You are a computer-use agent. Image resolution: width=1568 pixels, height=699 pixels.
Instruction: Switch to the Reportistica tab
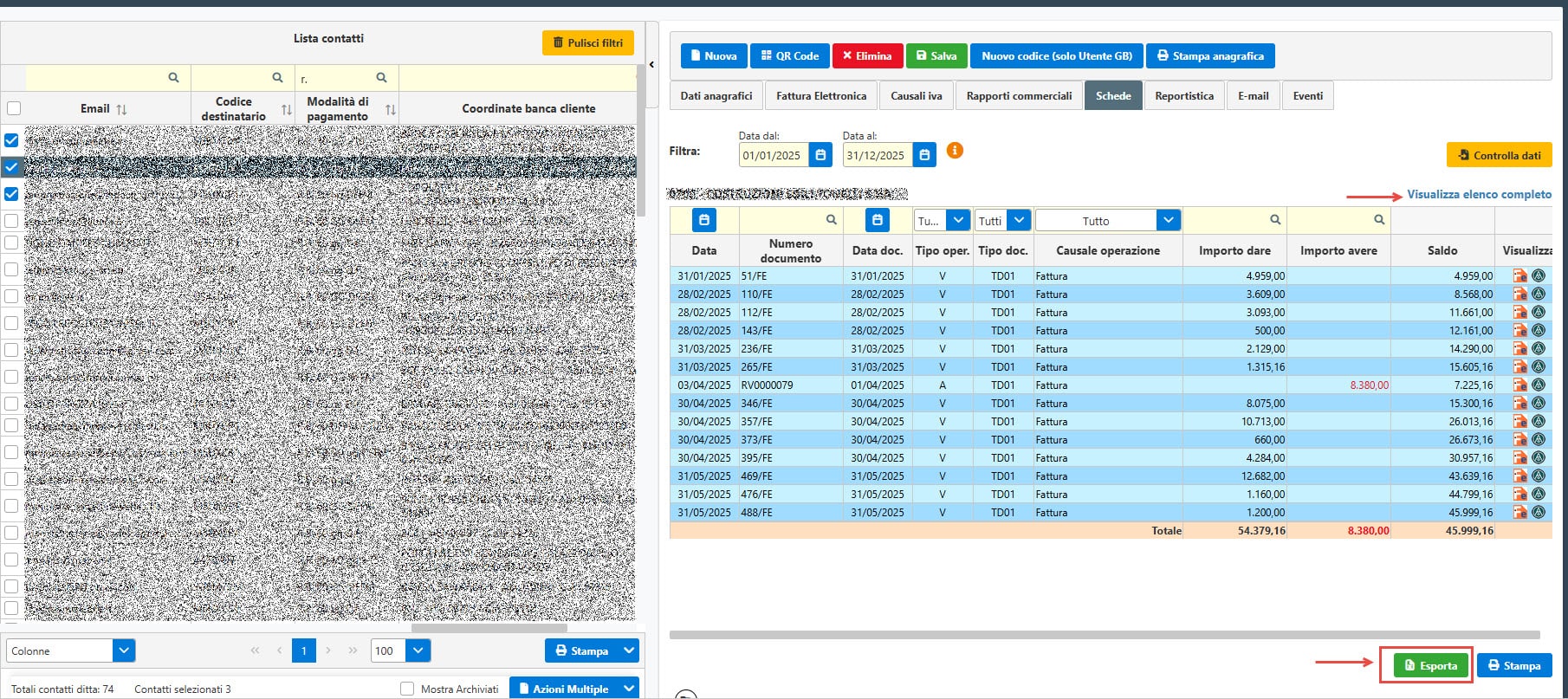[1183, 95]
